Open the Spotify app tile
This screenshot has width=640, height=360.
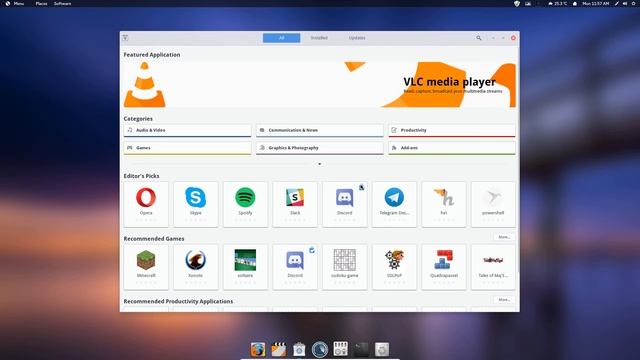point(245,204)
